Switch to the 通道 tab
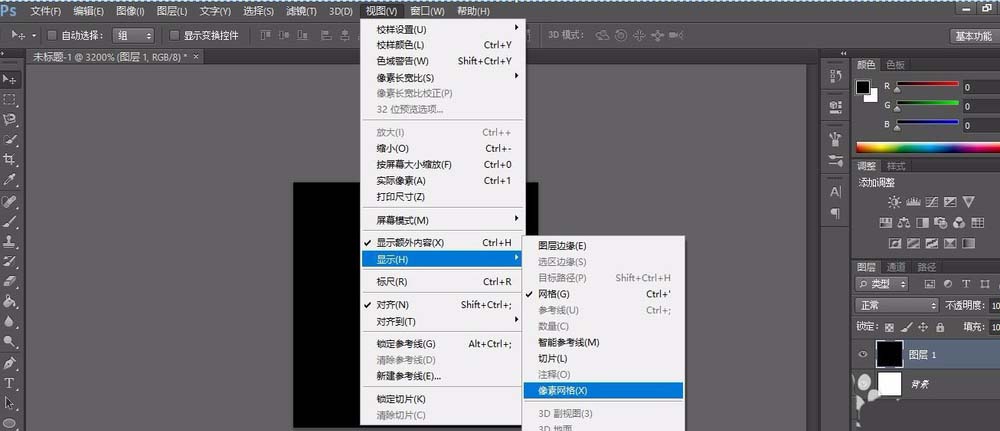The width and height of the screenshot is (1000, 431). (895, 267)
